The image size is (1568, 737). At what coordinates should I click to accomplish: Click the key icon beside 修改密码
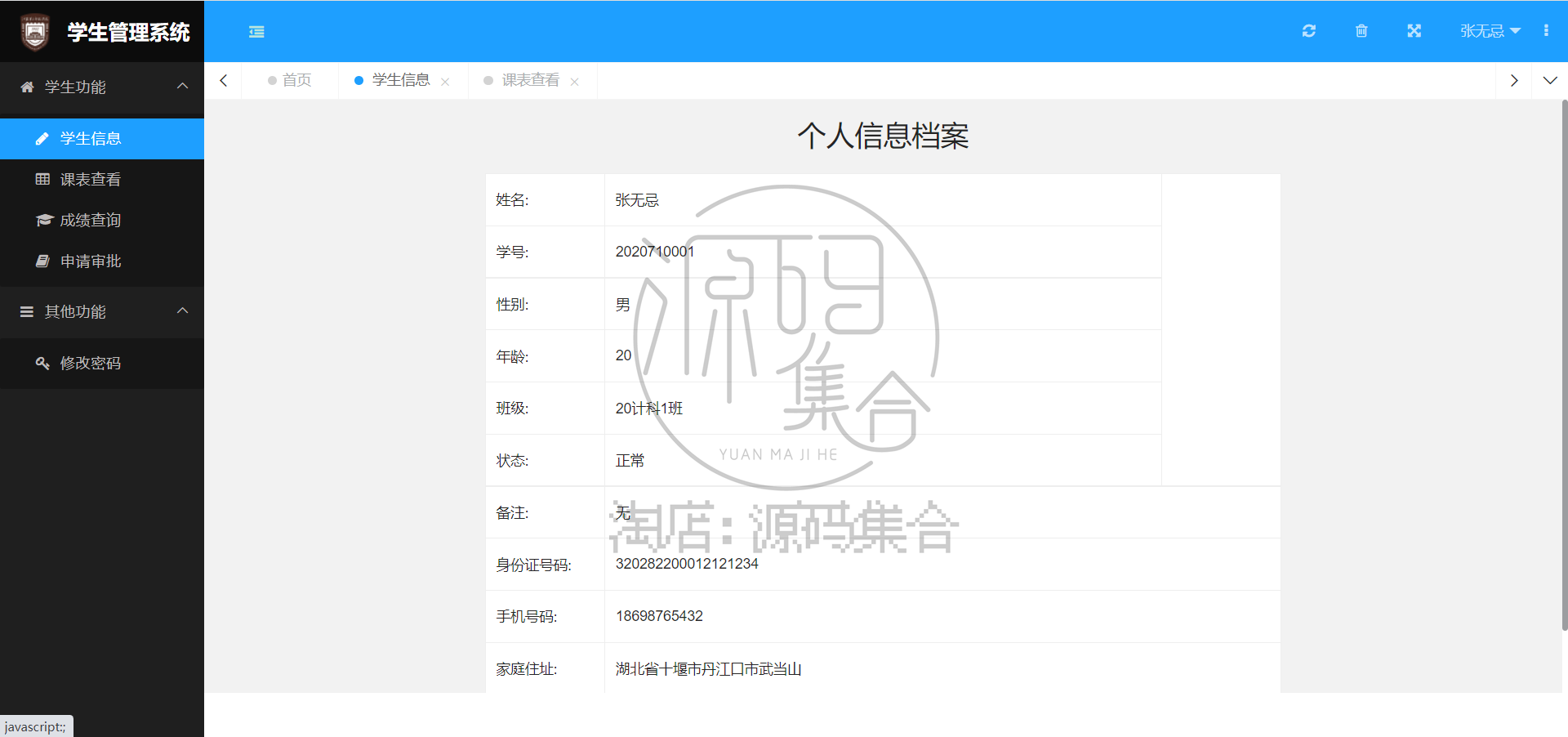tap(42, 363)
